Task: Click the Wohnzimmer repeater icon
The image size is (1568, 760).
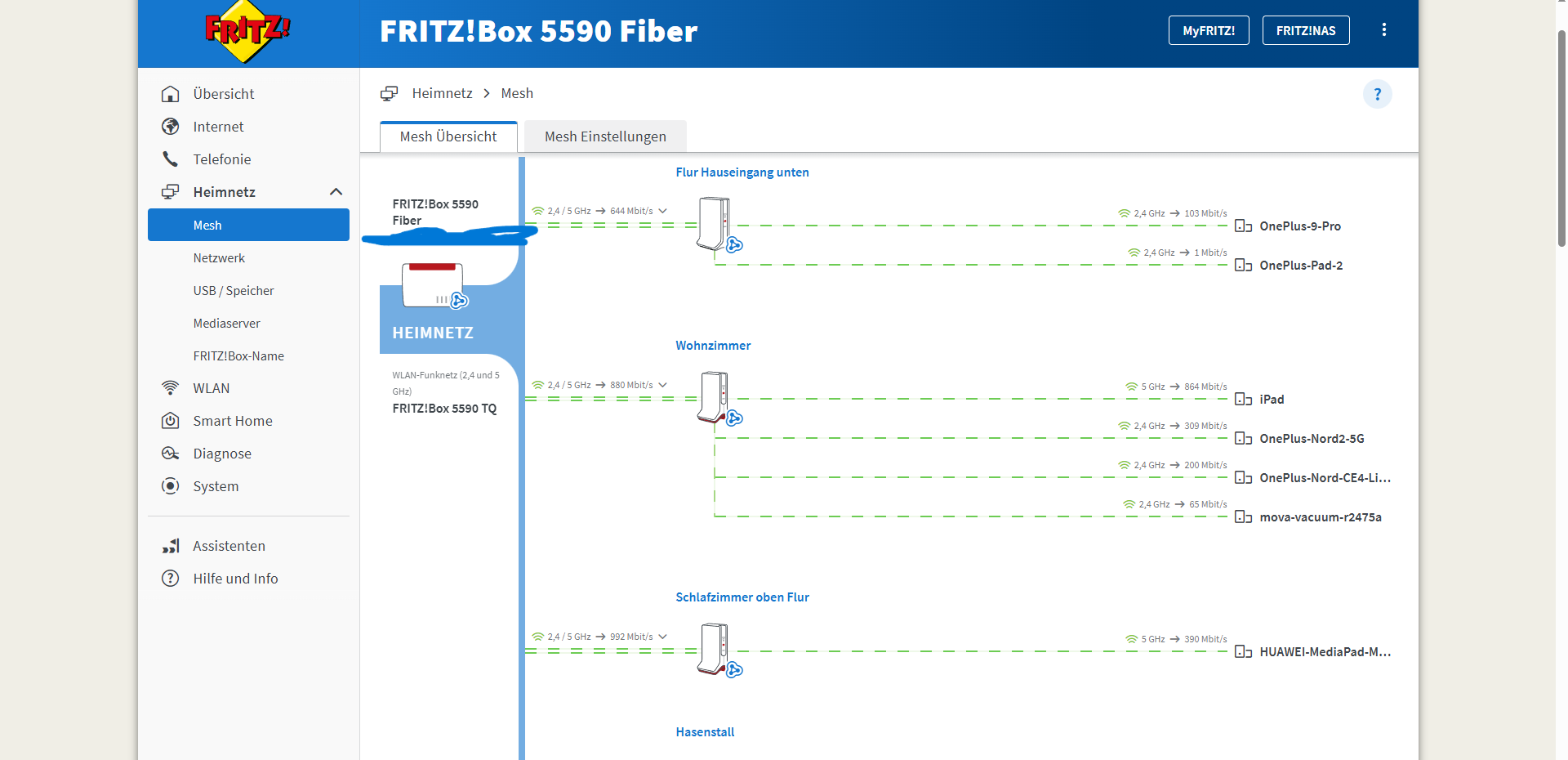Action: point(718,398)
